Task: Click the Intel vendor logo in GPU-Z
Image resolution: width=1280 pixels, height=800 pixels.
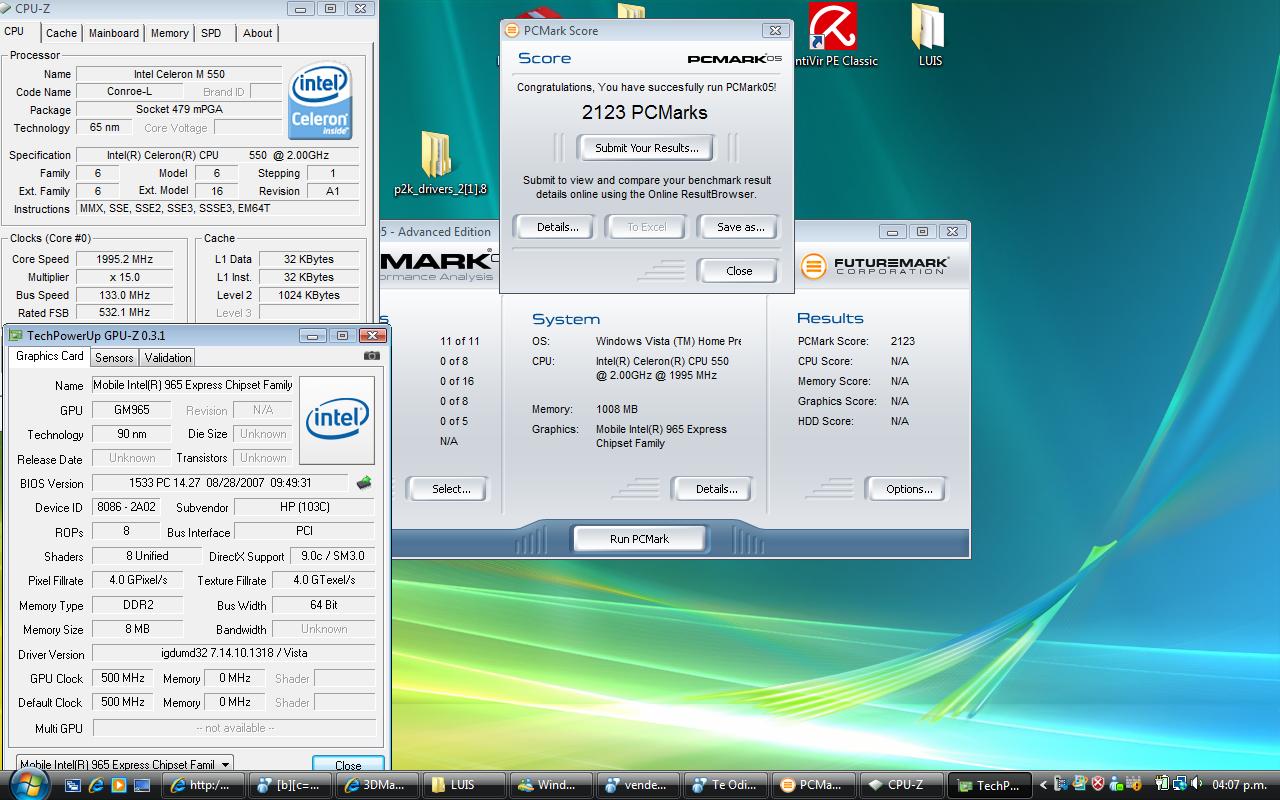Action: point(337,420)
